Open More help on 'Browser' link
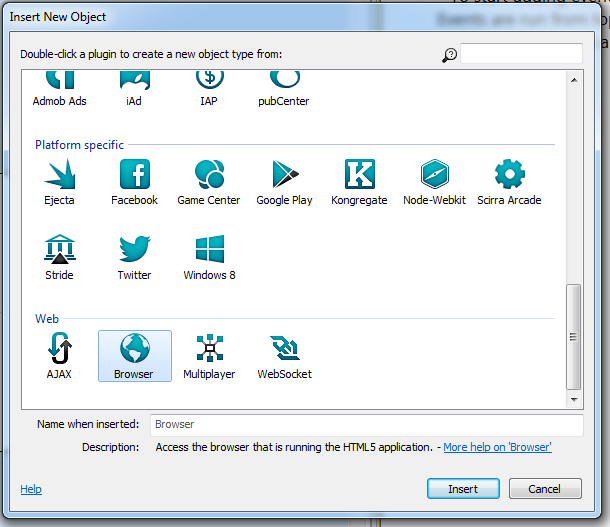 (497, 447)
